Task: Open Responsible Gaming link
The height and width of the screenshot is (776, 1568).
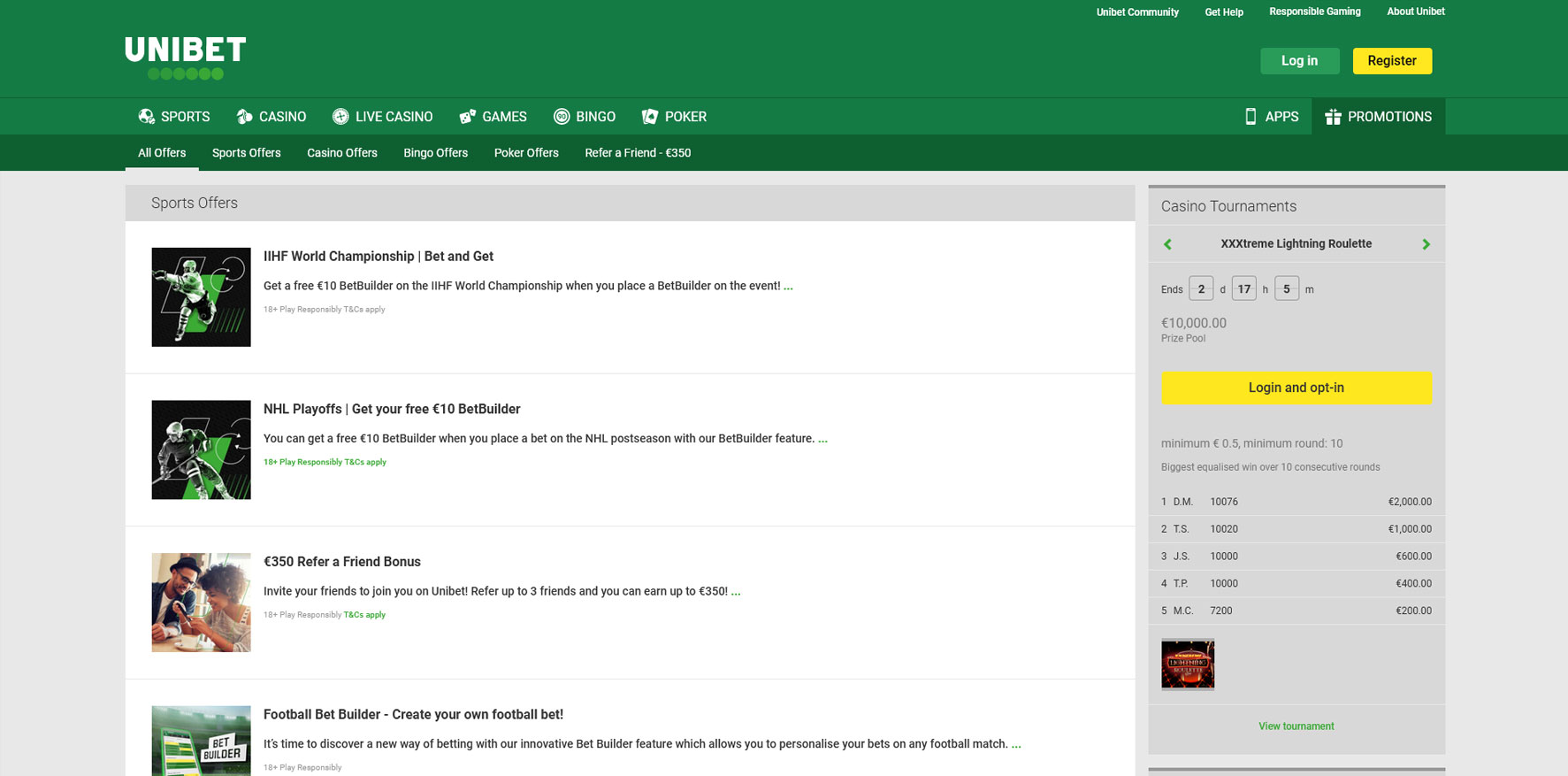Action: [1315, 12]
